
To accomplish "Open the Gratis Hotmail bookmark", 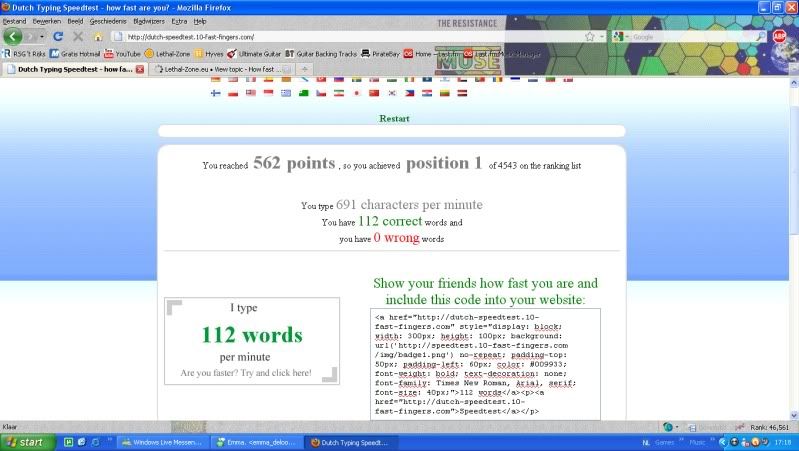I will click(x=75, y=54).
